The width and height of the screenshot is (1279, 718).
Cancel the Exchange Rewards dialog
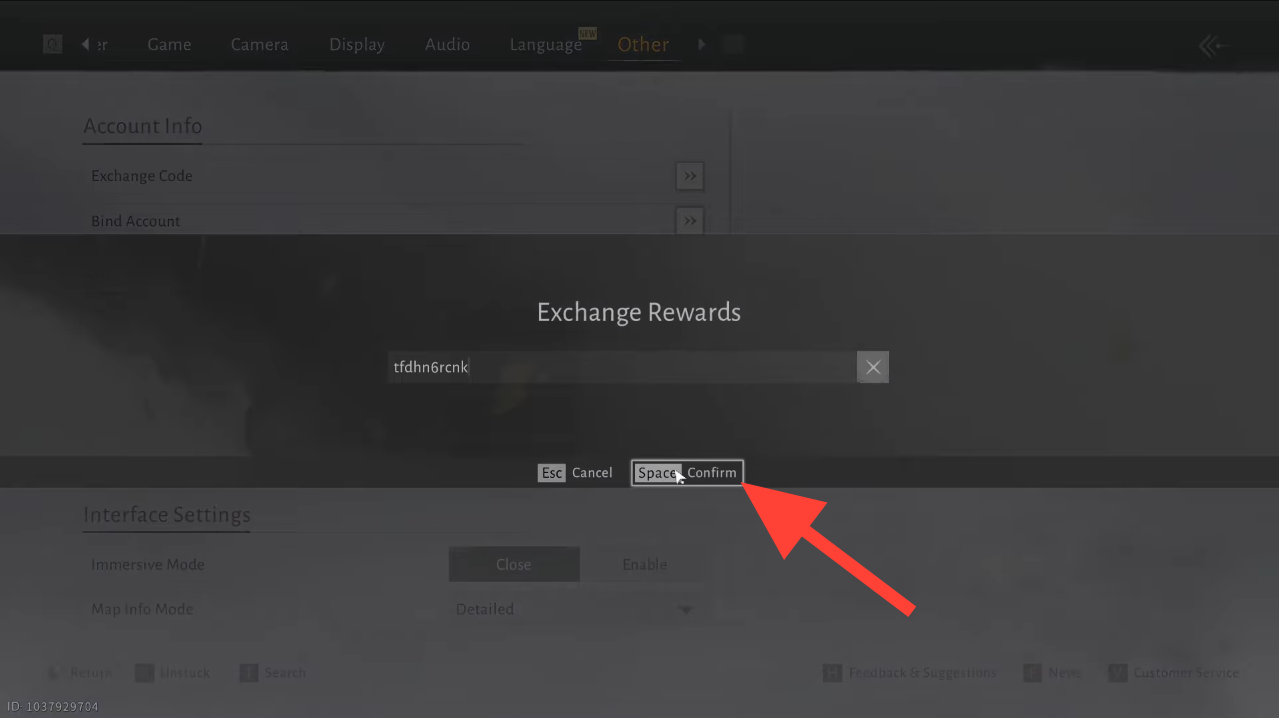tap(576, 472)
